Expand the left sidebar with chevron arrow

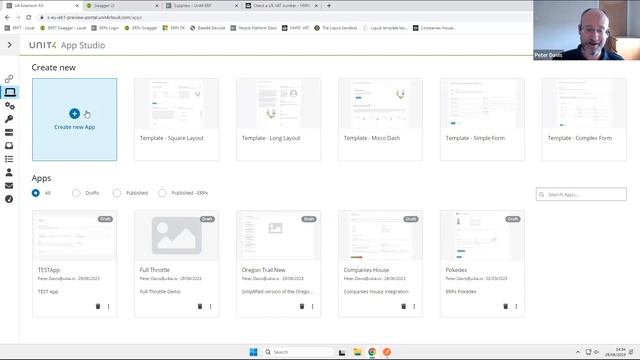tap(9, 45)
